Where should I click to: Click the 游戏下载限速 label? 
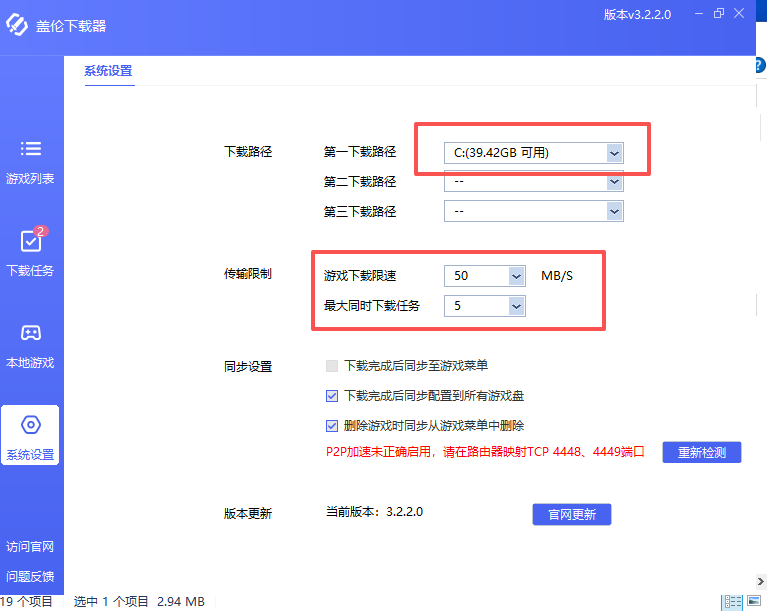tap(360, 276)
